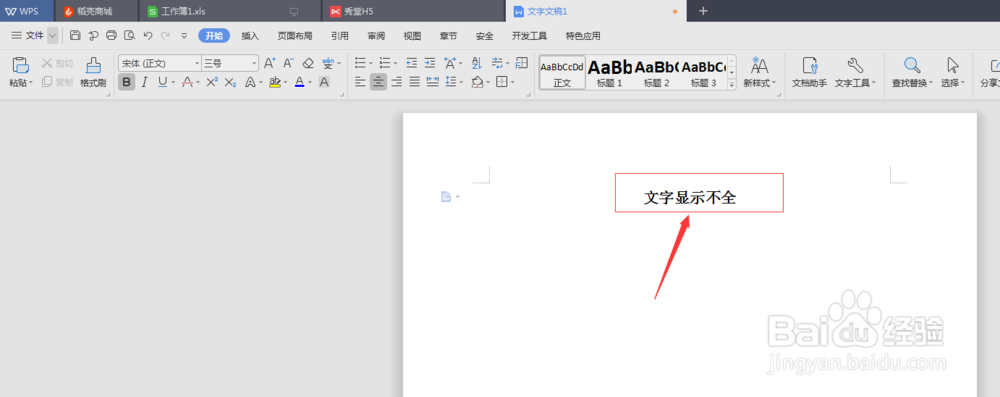
Task: Toggle center alignment
Action: [378, 82]
